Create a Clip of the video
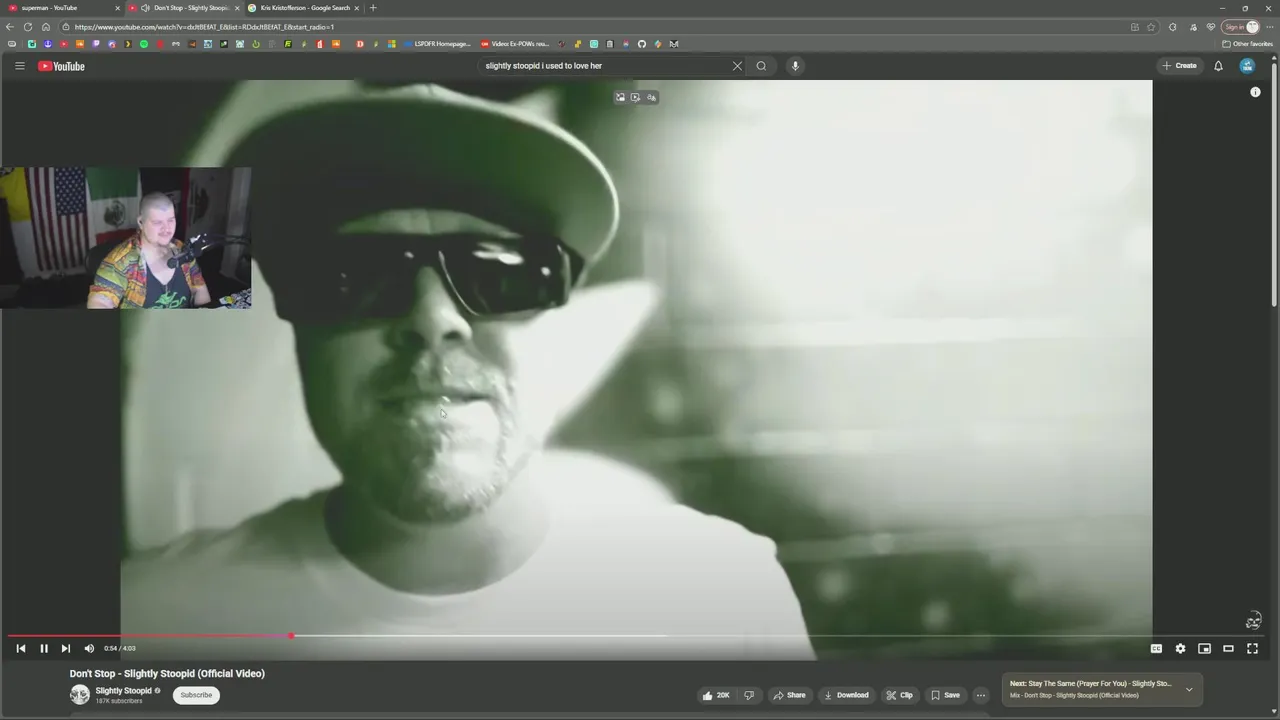The width and height of the screenshot is (1280, 720). coord(899,695)
